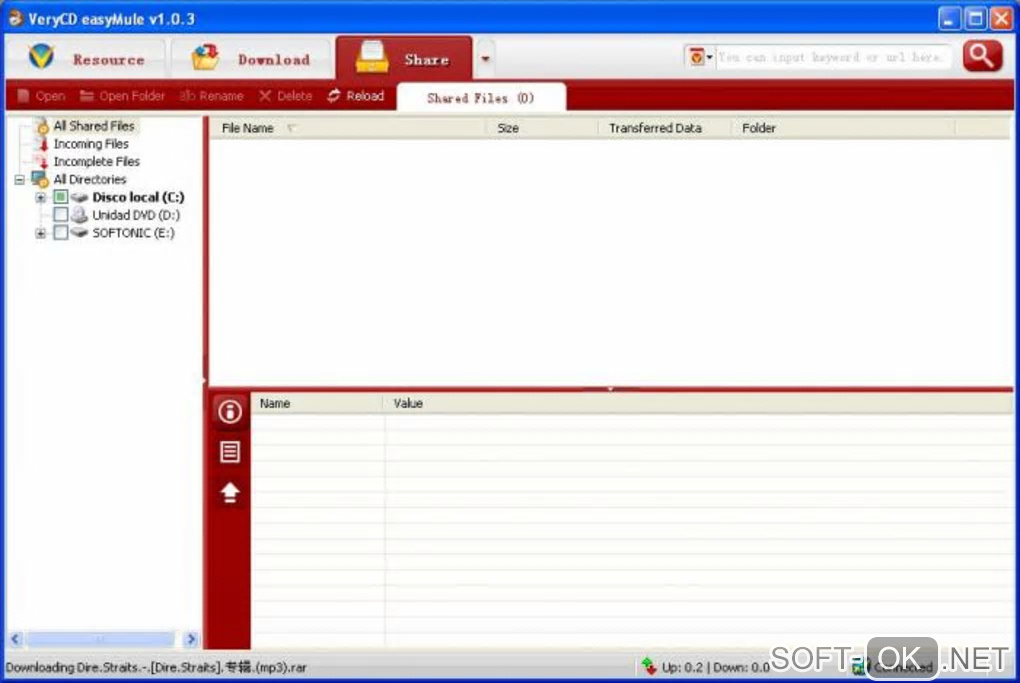
Task: Show the comments list panel icon
Action: click(x=230, y=451)
